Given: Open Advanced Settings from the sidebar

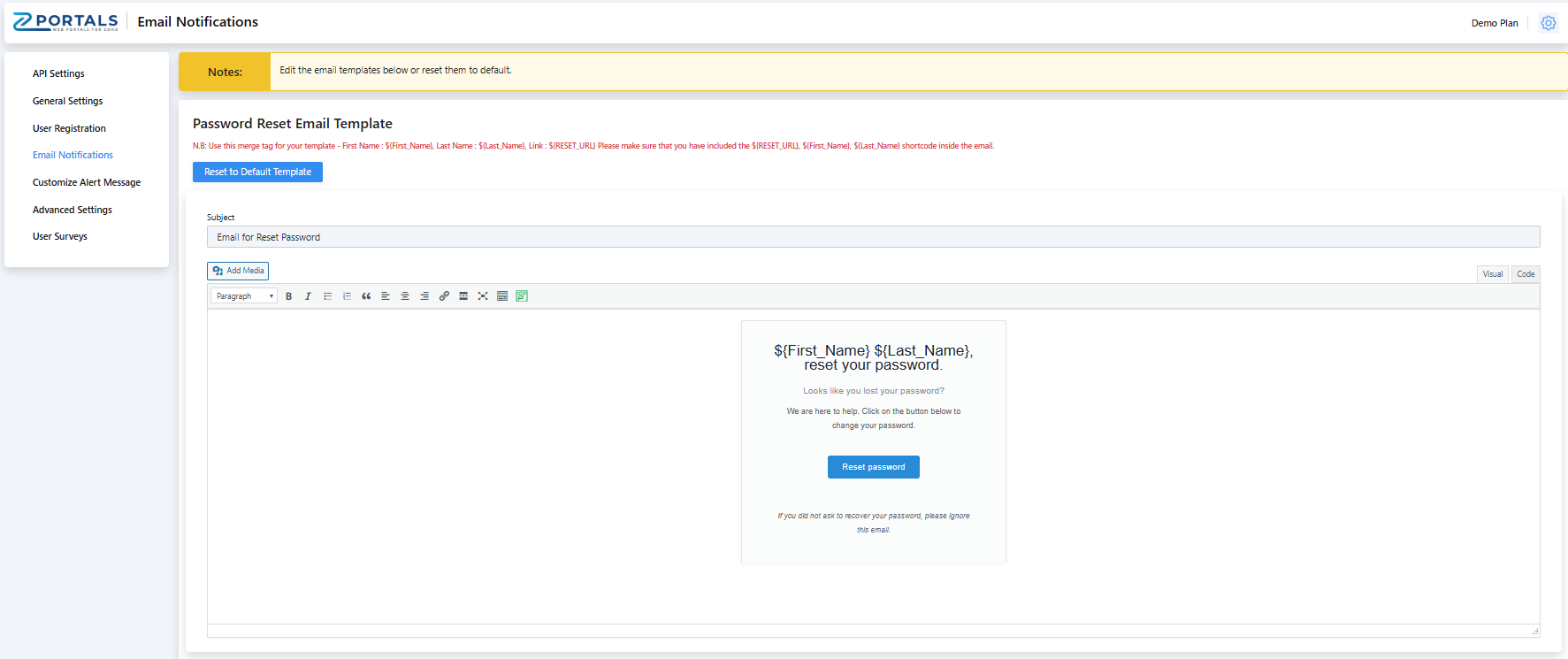Looking at the screenshot, I should [x=73, y=210].
